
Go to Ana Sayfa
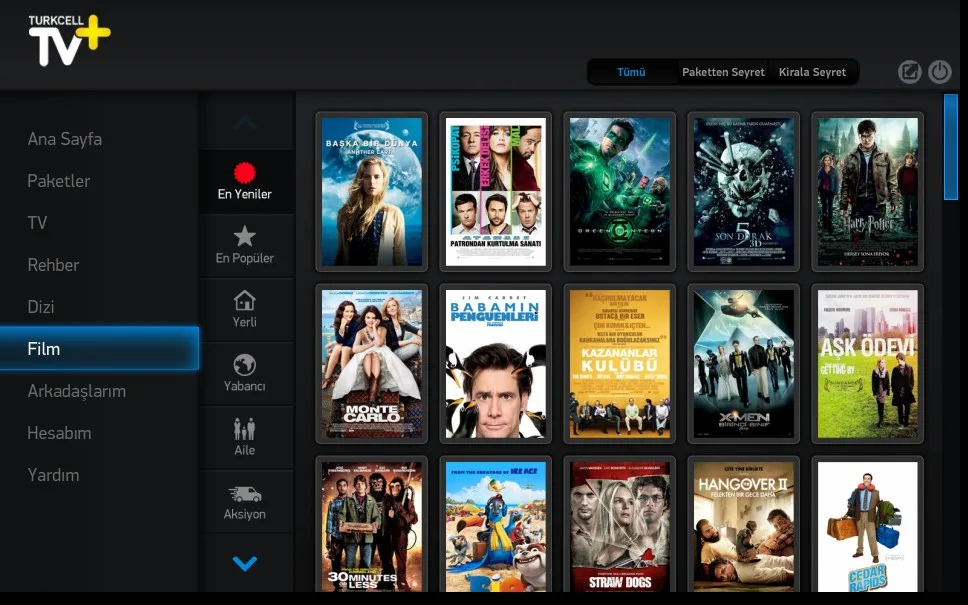coord(65,139)
